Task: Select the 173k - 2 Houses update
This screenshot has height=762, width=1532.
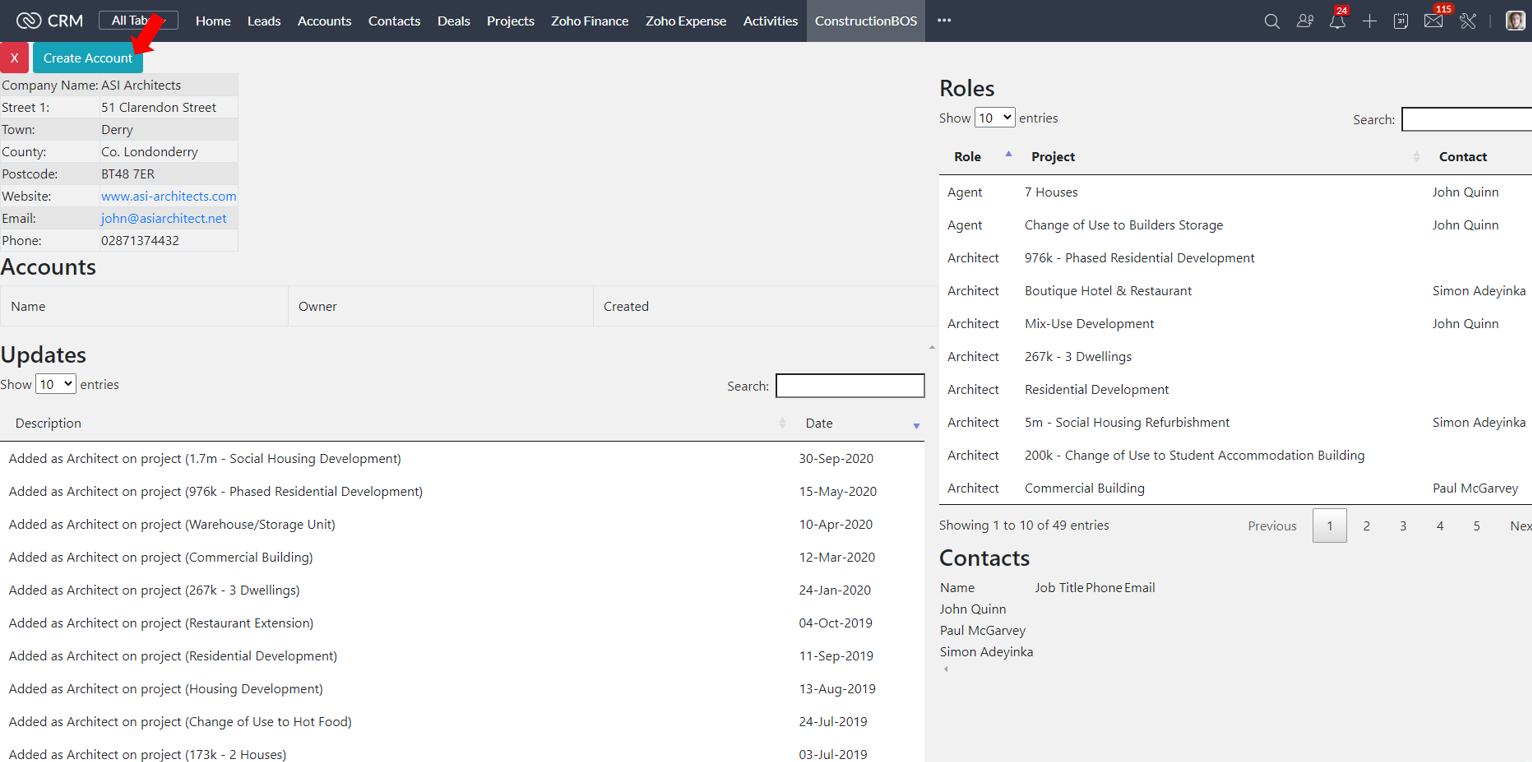Action: point(147,754)
